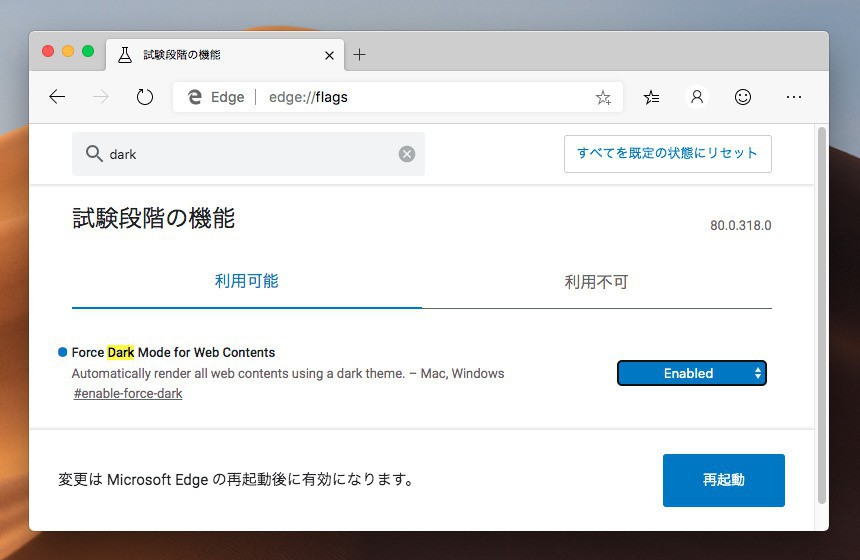Viewport: 860px width, 560px height.
Task: Maximize window with green button
Action: 88,51
